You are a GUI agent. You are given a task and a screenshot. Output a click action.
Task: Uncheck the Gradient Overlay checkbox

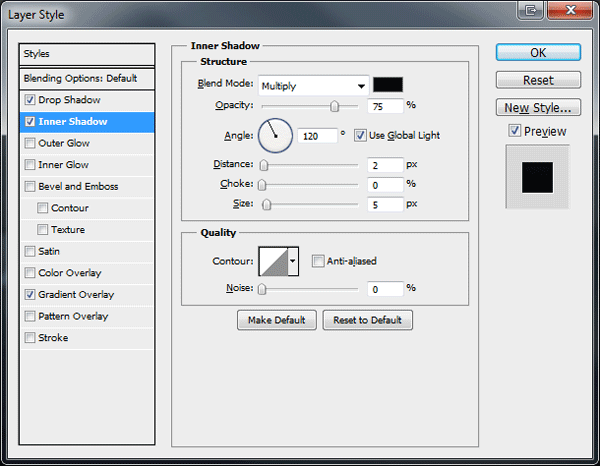[30, 295]
